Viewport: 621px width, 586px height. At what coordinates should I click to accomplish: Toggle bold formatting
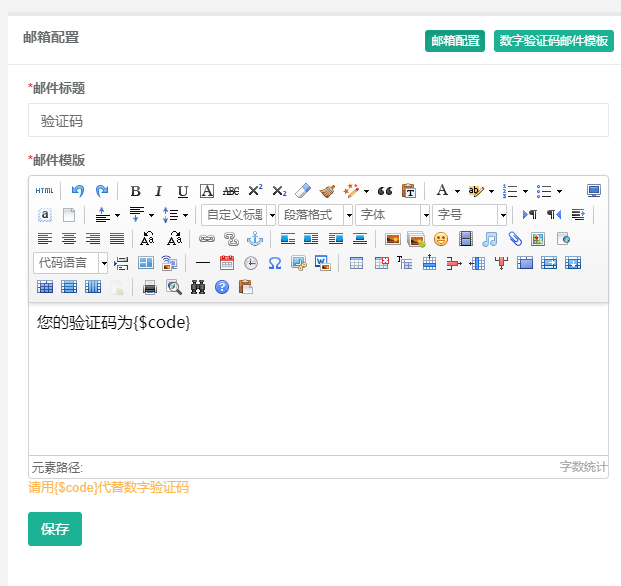coord(135,191)
